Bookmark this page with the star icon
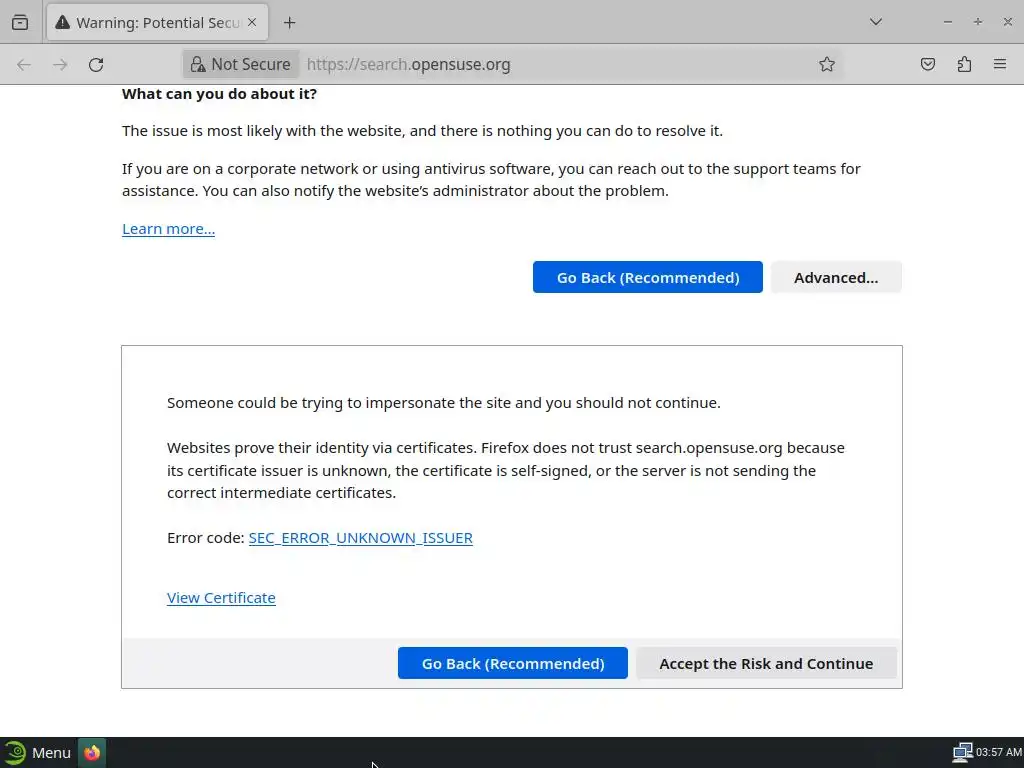The width and height of the screenshot is (1024, 768). coord(827,64)
